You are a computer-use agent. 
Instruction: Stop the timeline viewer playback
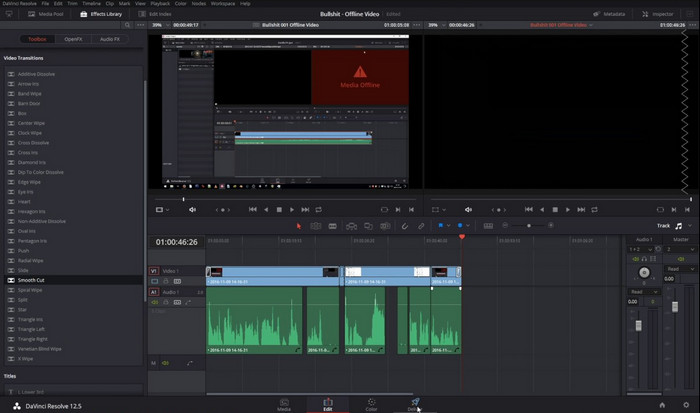point(555,209)
